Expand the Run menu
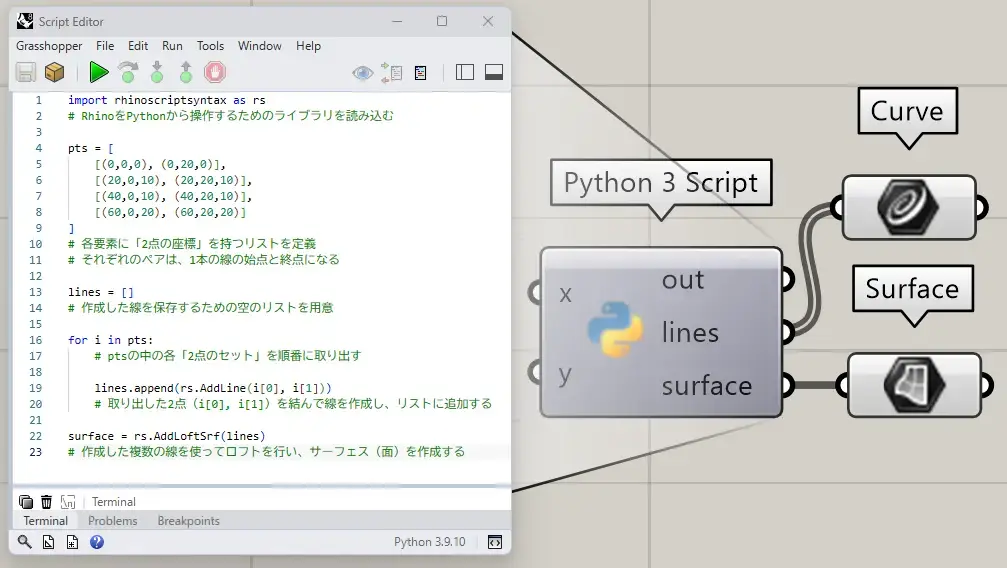This screenshot has height=568, width=1007. 172,46
